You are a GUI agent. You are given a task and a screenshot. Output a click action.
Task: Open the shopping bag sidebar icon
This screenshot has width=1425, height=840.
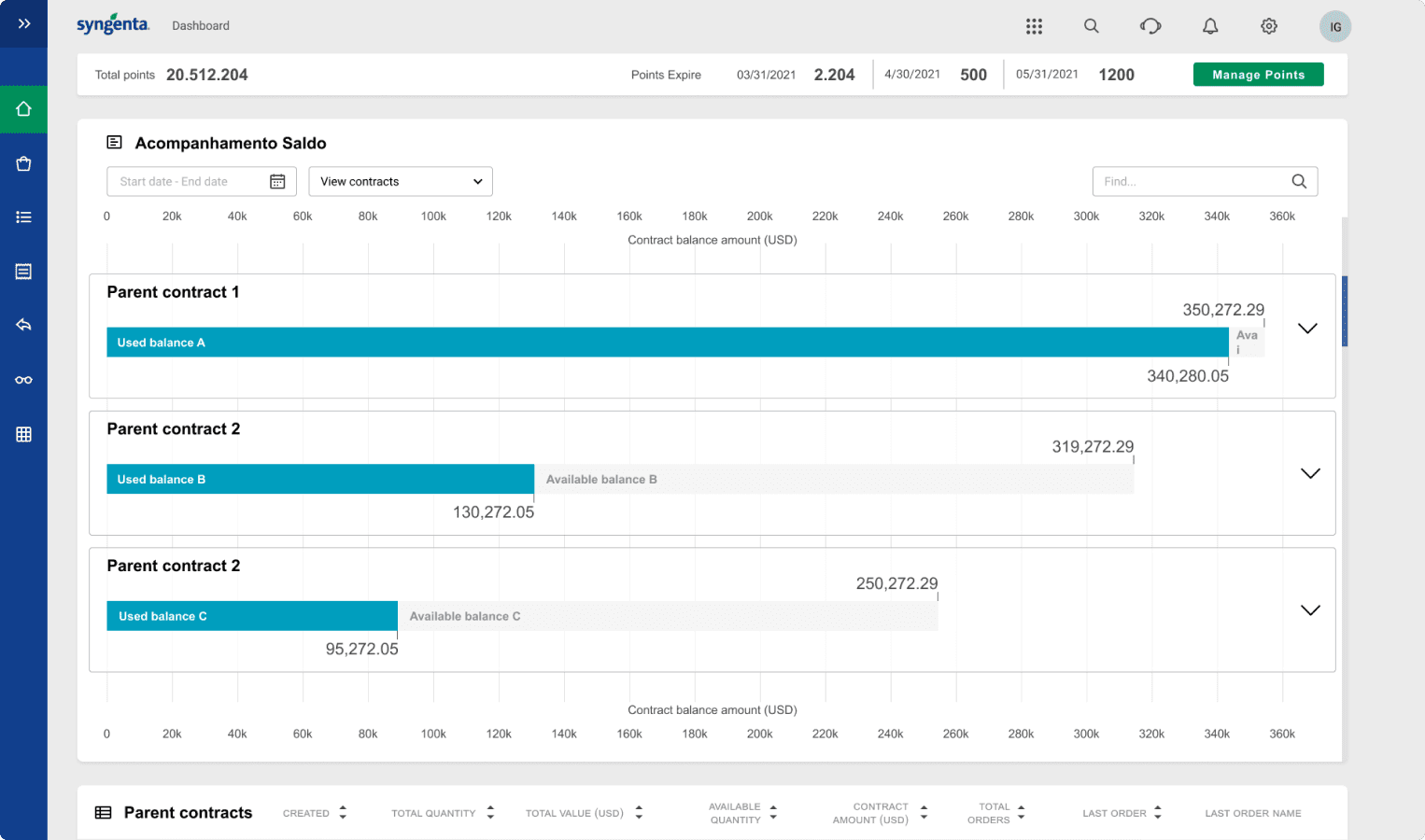pyautogui.click(x=24, y=163)
